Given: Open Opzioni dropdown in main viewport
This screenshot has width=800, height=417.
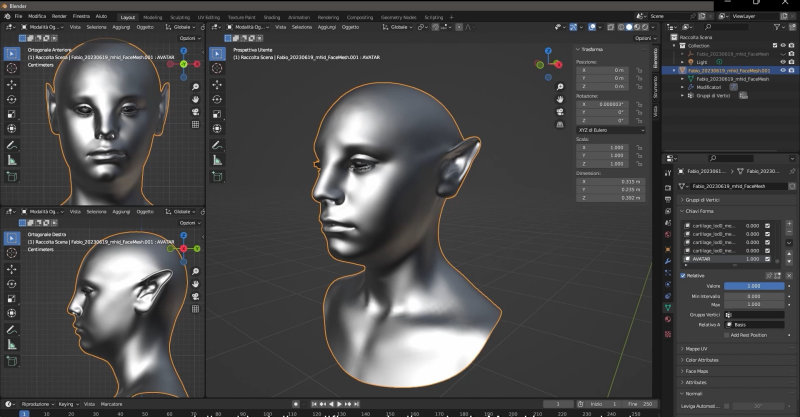Looking at the screenshot, I should [x=643, y=38].
